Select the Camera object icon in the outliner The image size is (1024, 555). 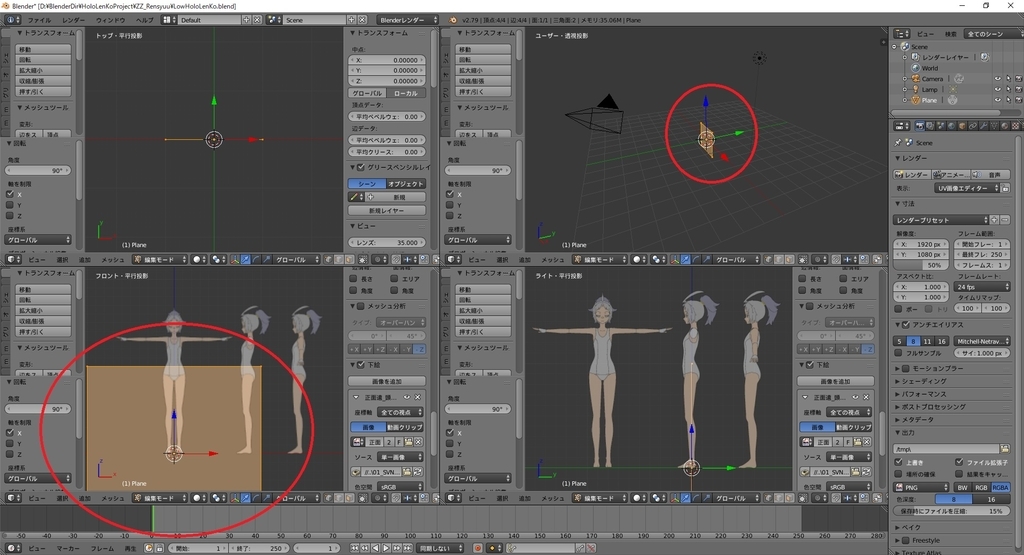point(916,79)
